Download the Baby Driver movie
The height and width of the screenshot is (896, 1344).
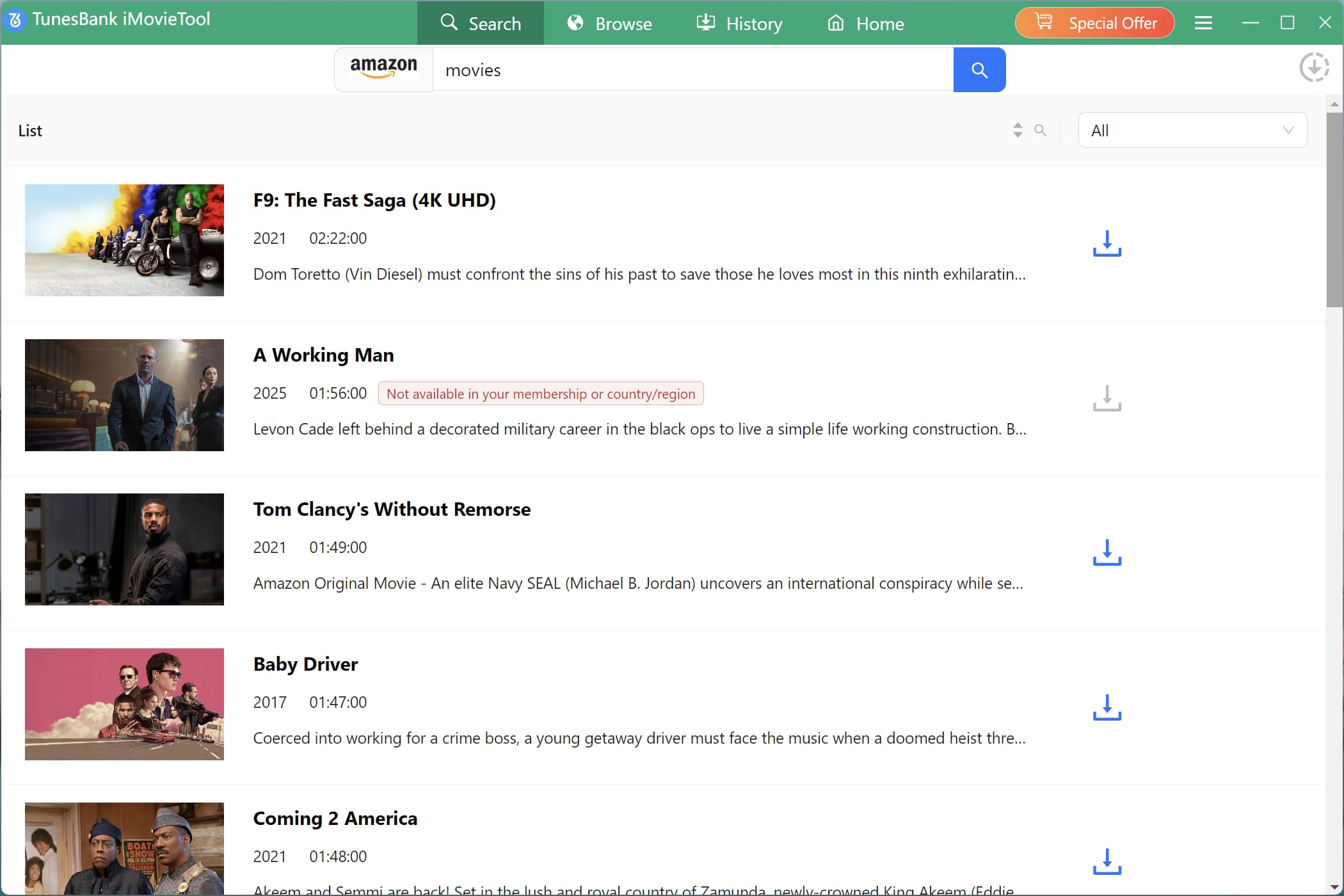coord(1107,707)
